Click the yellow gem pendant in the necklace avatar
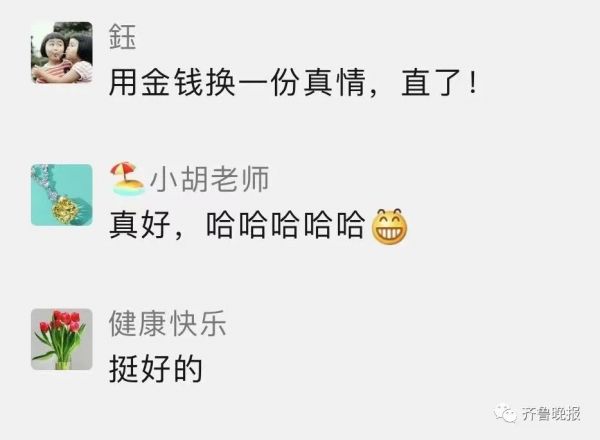600x440 pixels. [x=64, y=210]
